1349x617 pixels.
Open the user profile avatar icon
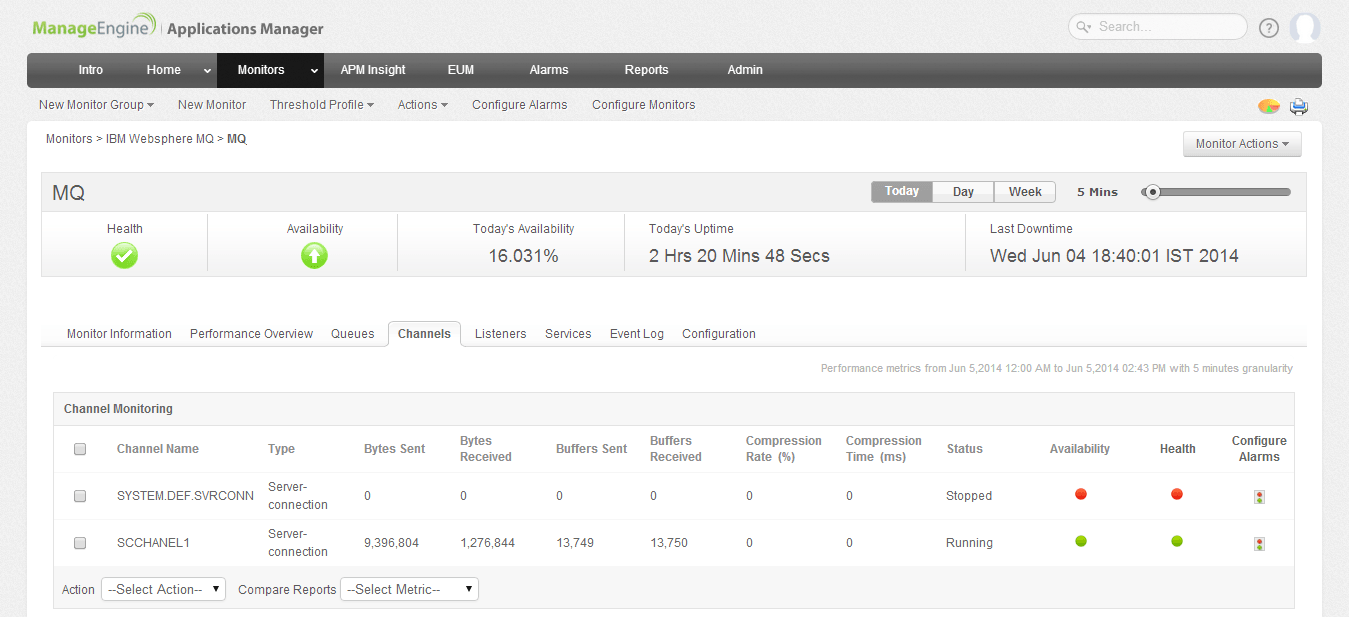click(1304, 28)
